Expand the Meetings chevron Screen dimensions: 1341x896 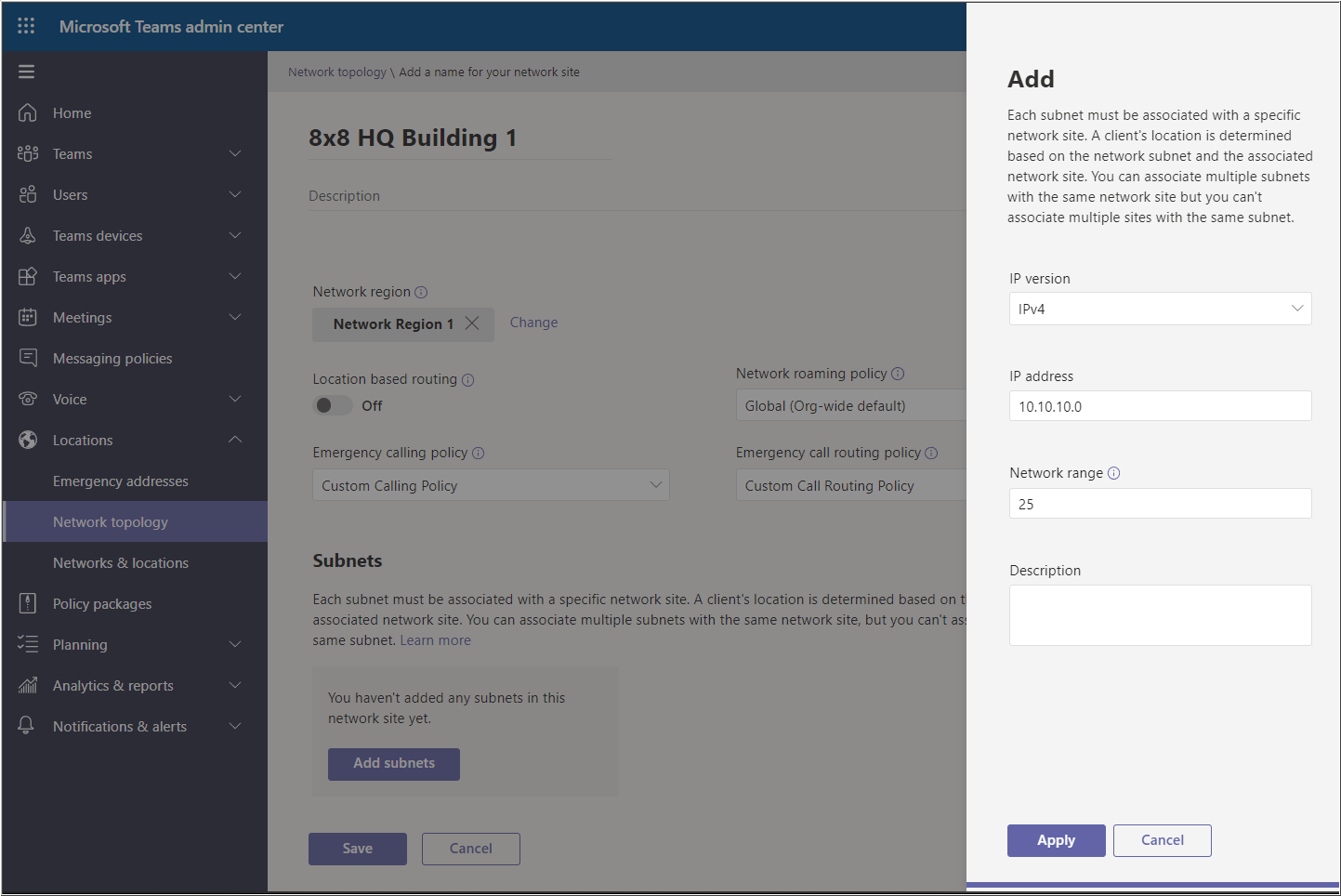[x=235, y=317]
